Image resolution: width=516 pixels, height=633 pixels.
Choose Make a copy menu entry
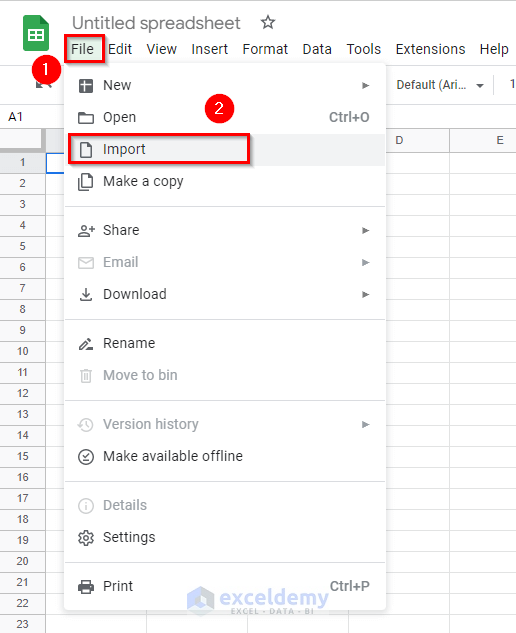click(x=224, y=182)
